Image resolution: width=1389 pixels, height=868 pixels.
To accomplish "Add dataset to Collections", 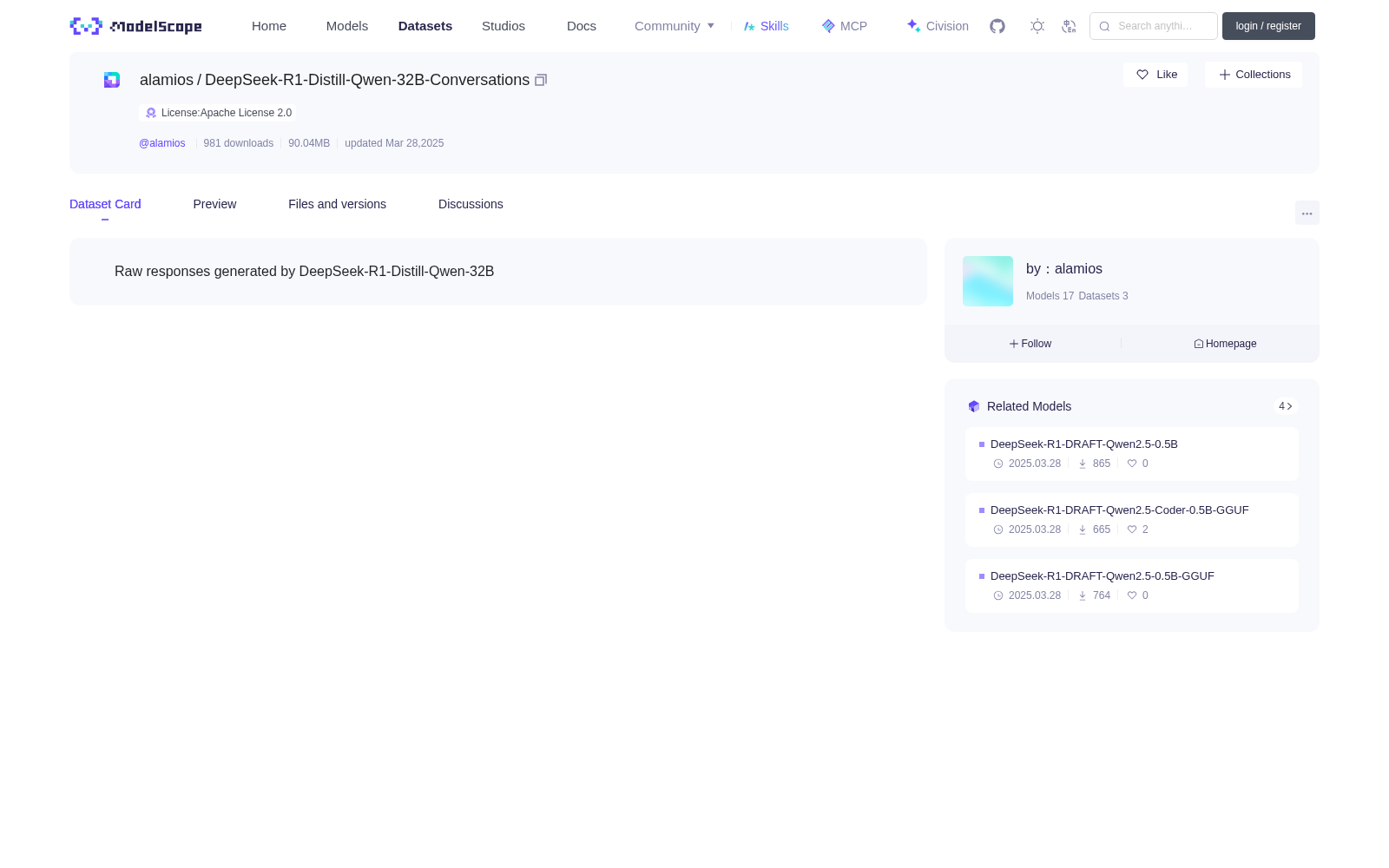I will pos(1254,75).
